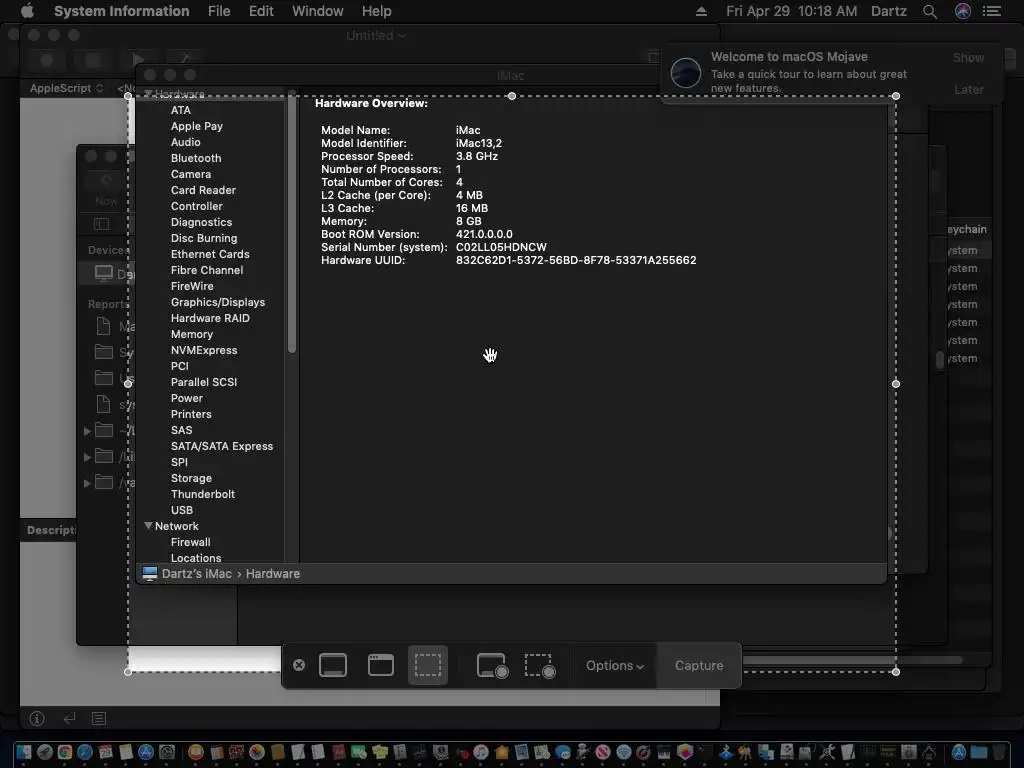The height and width of the screenshot is (768, 1024).
Task: Open Spotlight search magnifier
Action: pyautogui.click(x=930, y=11)
